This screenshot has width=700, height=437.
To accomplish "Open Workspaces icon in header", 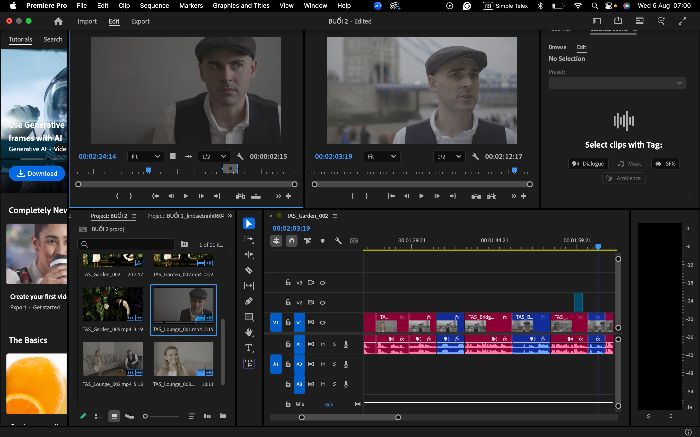I will click(x=597, y=21).
